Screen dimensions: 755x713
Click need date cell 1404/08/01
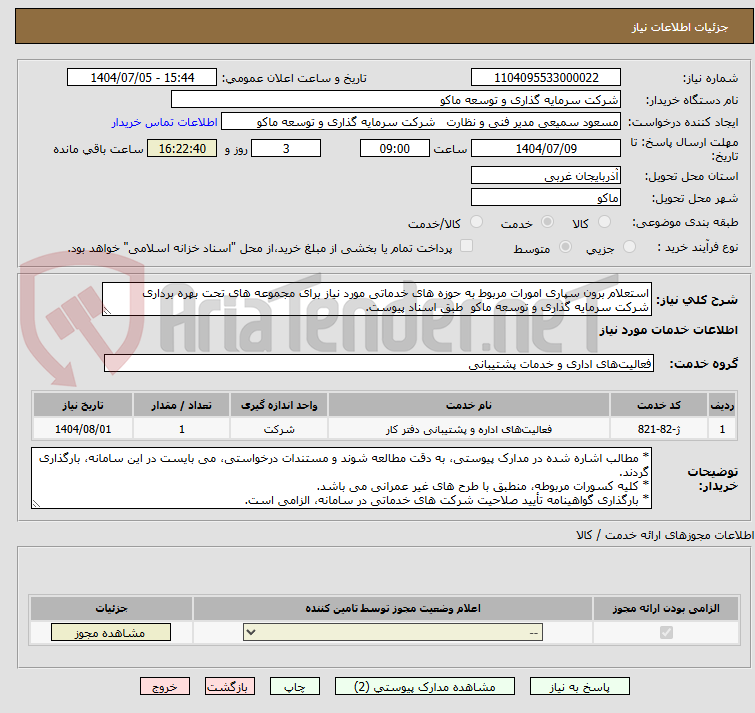coord(83,428)
